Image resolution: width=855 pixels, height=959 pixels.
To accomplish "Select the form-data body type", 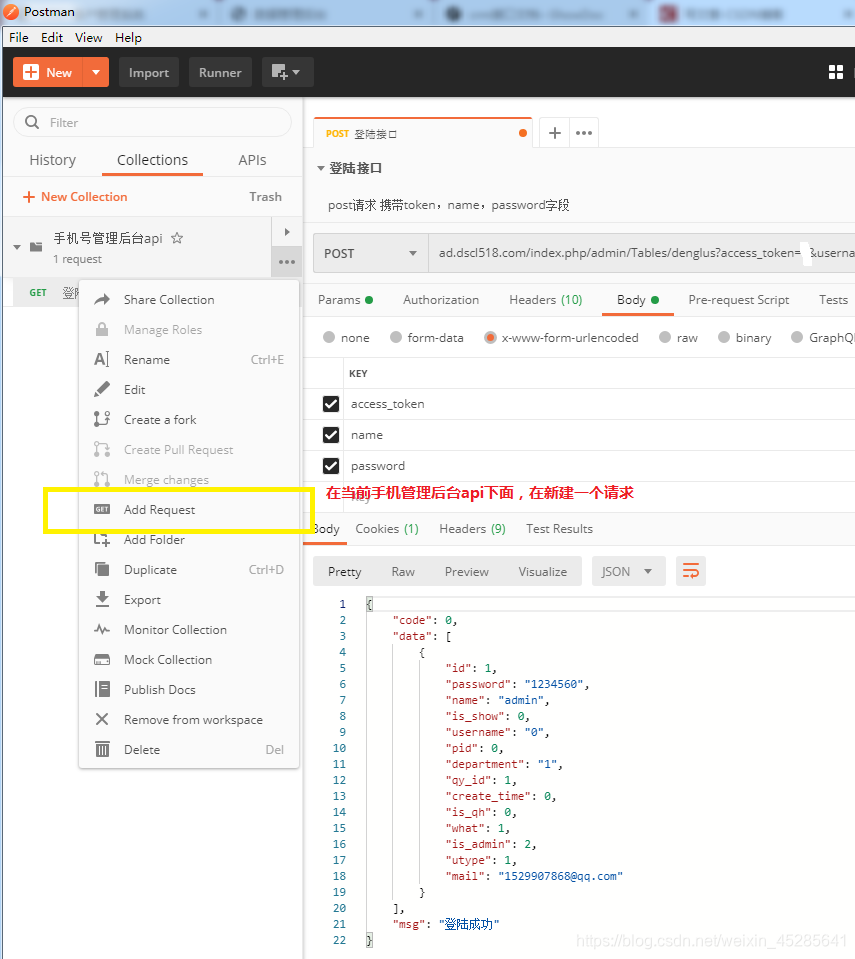I will tap(396, 338).
